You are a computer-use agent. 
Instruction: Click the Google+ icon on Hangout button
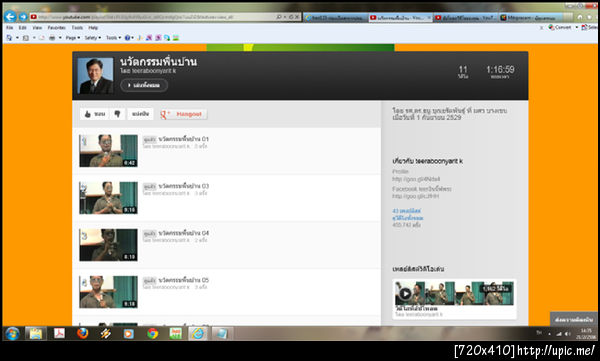[x=165, y=114]
